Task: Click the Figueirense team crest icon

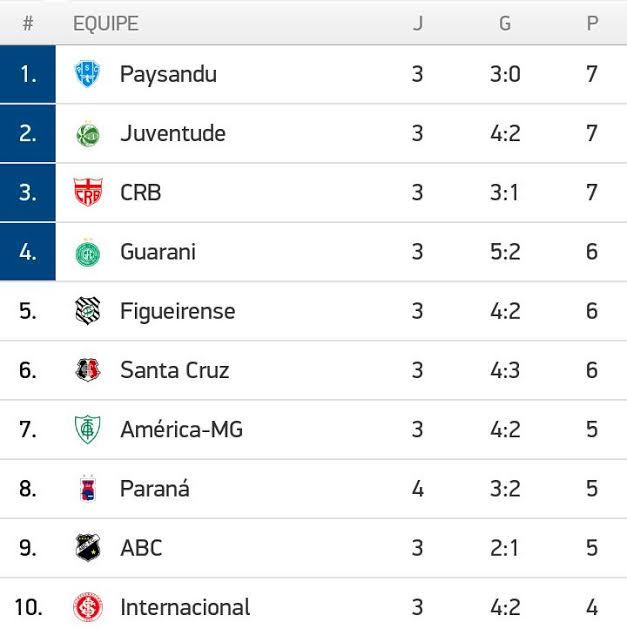Action: pos(88,311)
